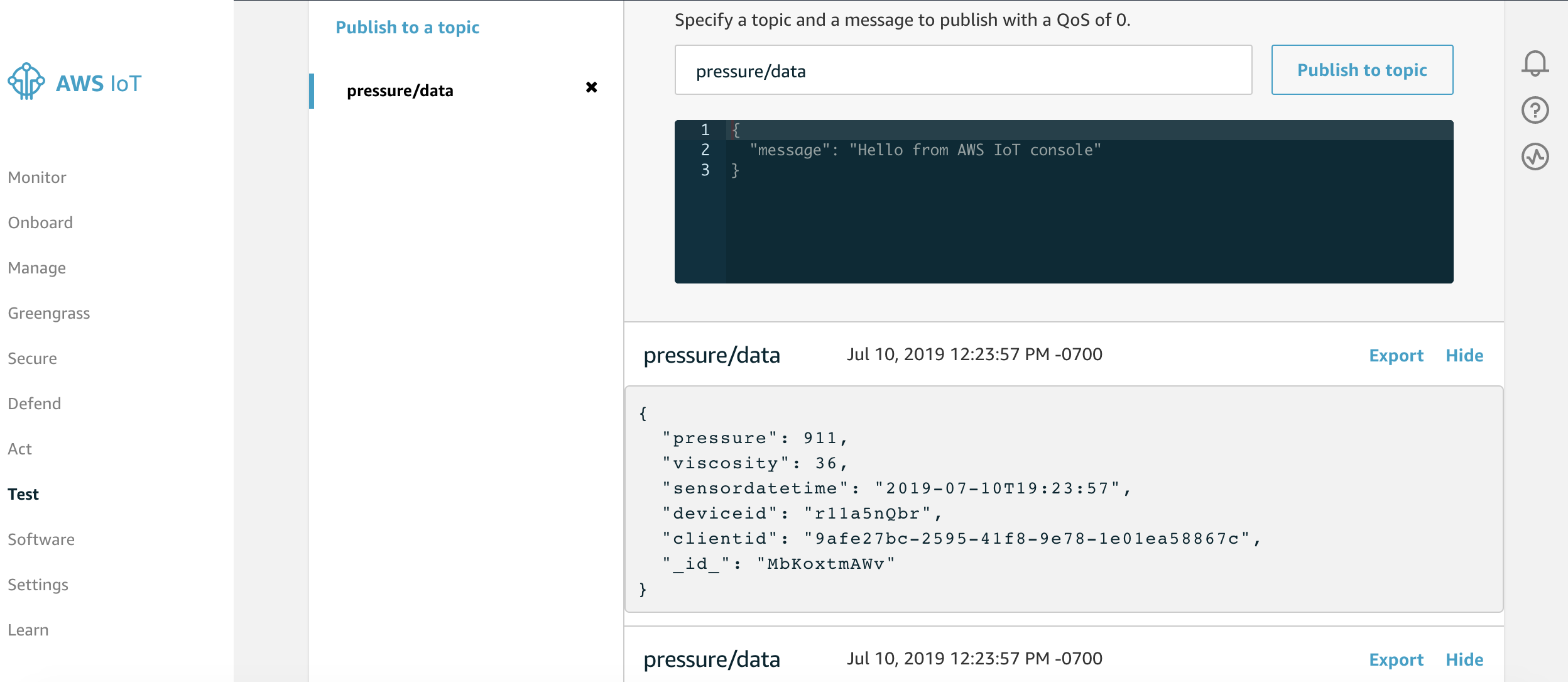
Task: Hide the second pressure/data message
Action: (x=1464, y=660)
